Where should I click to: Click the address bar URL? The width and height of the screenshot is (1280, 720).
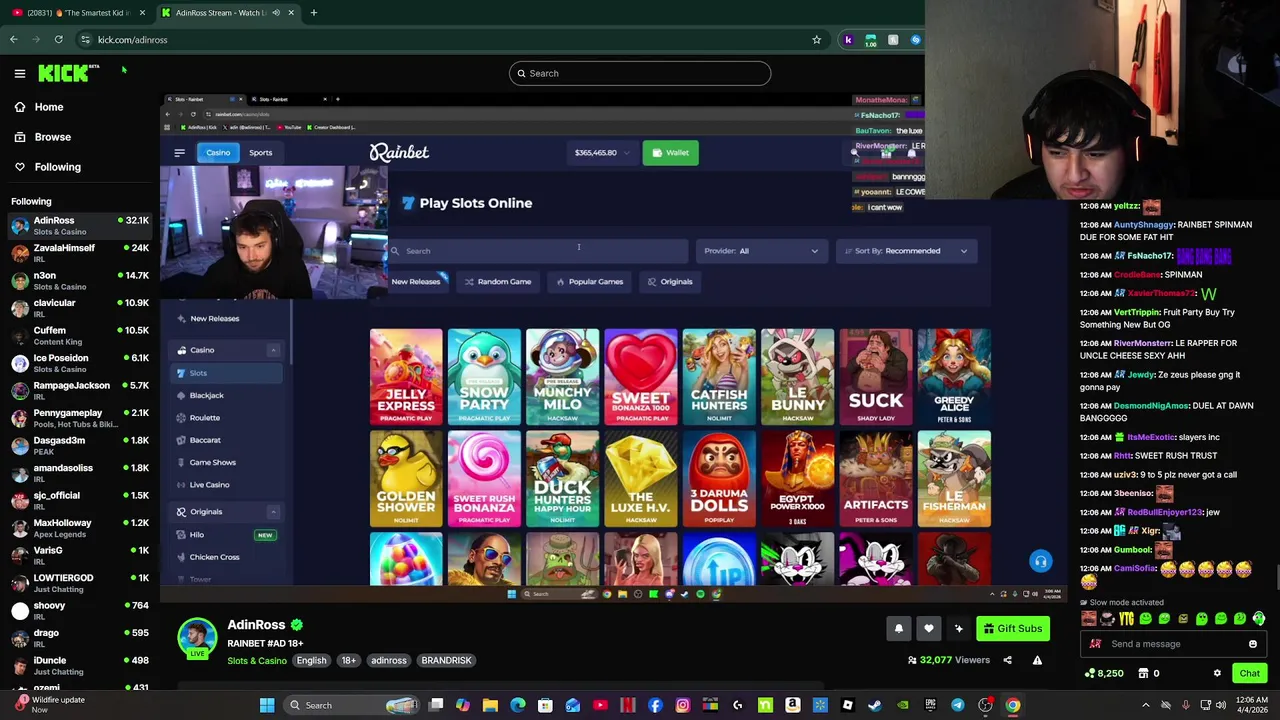click(132, 40)
